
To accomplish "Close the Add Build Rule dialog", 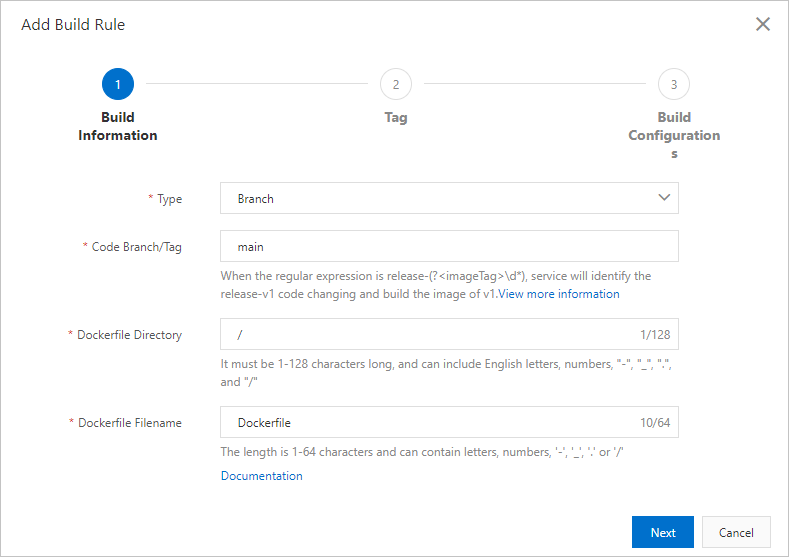I will [x=762, y=24].
